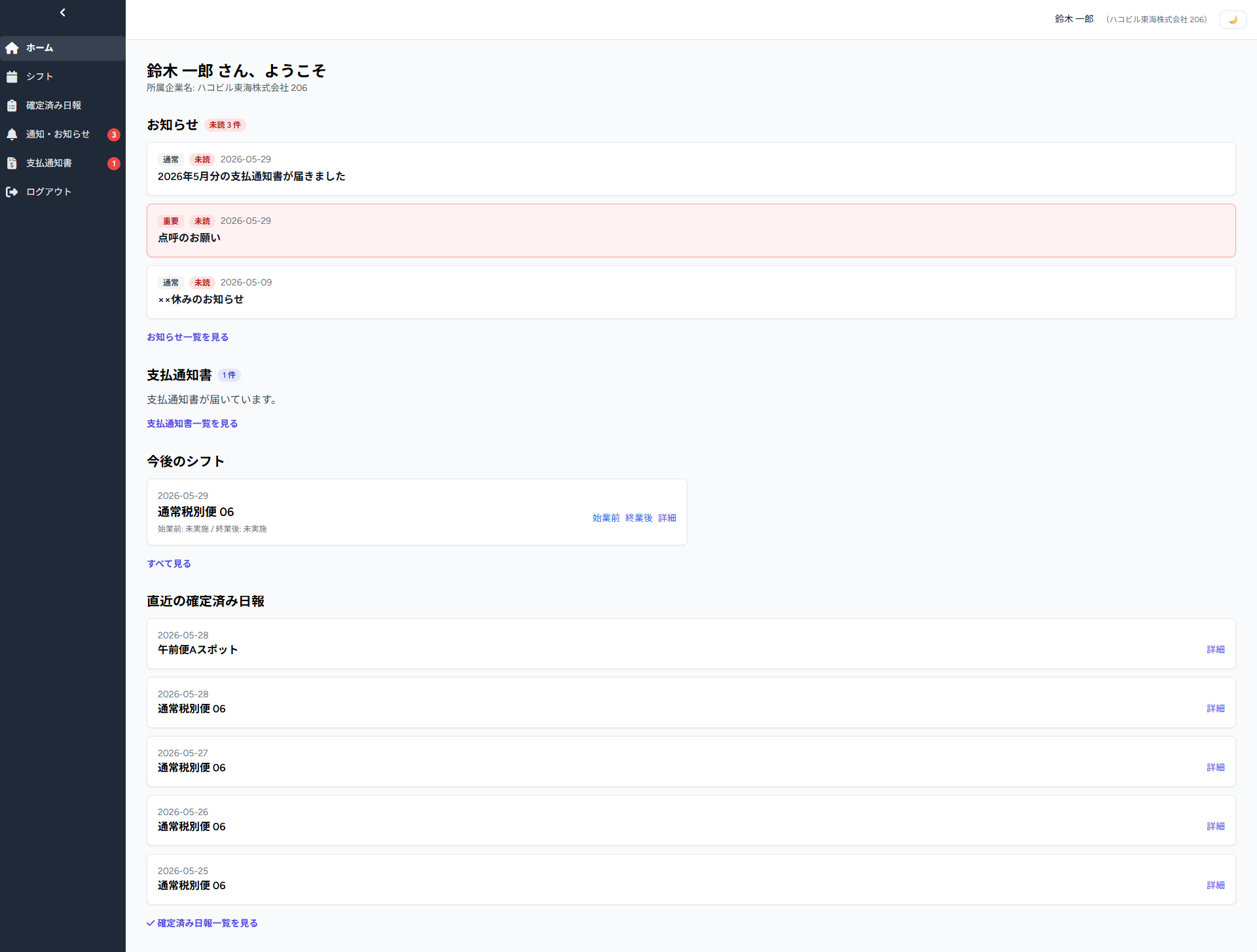Open the 通知・お知らせ menu item
This screenshot has height=952, width=1257.
(x=63, y=134)
